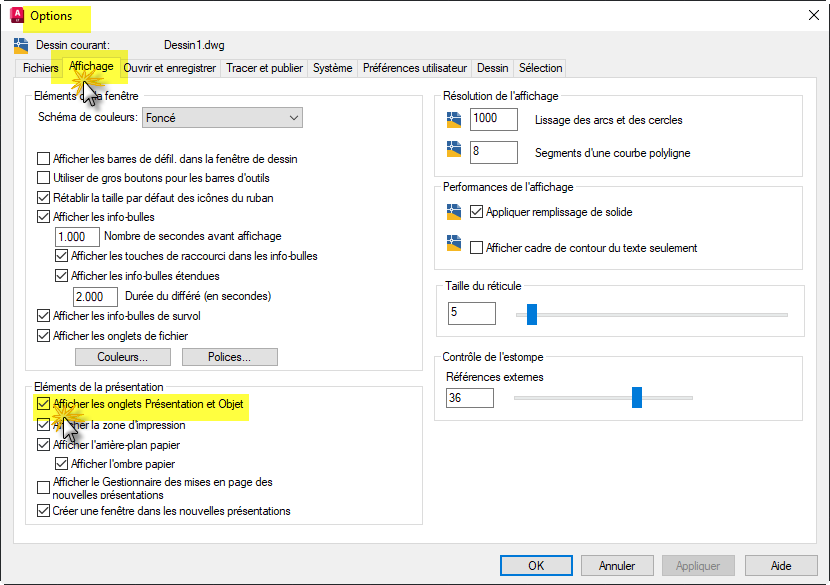Switch to the Ouvrir et enregistrer tab
This screenshot has height=585, width=830.
click(x=170, y=68)
